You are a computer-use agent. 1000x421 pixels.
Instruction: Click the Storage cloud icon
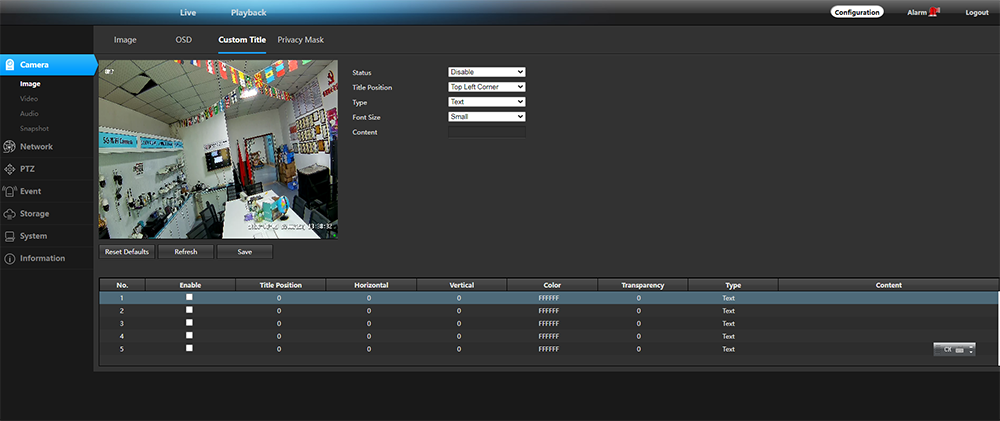point(10,214)
